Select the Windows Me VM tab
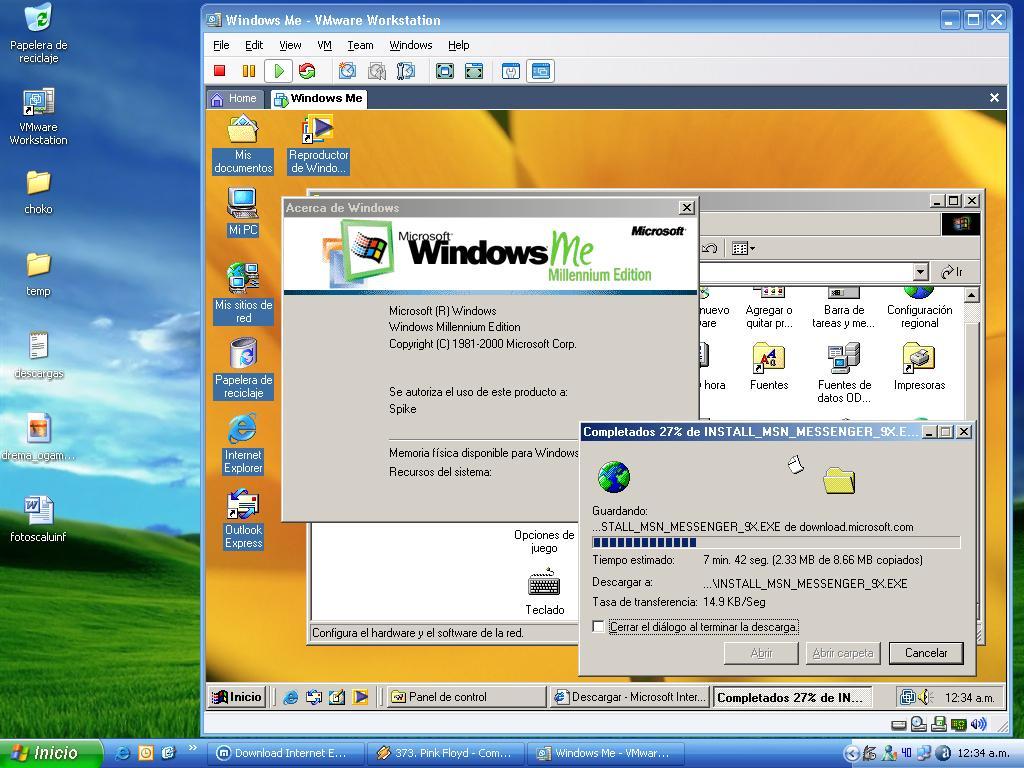 coord(319,99)
